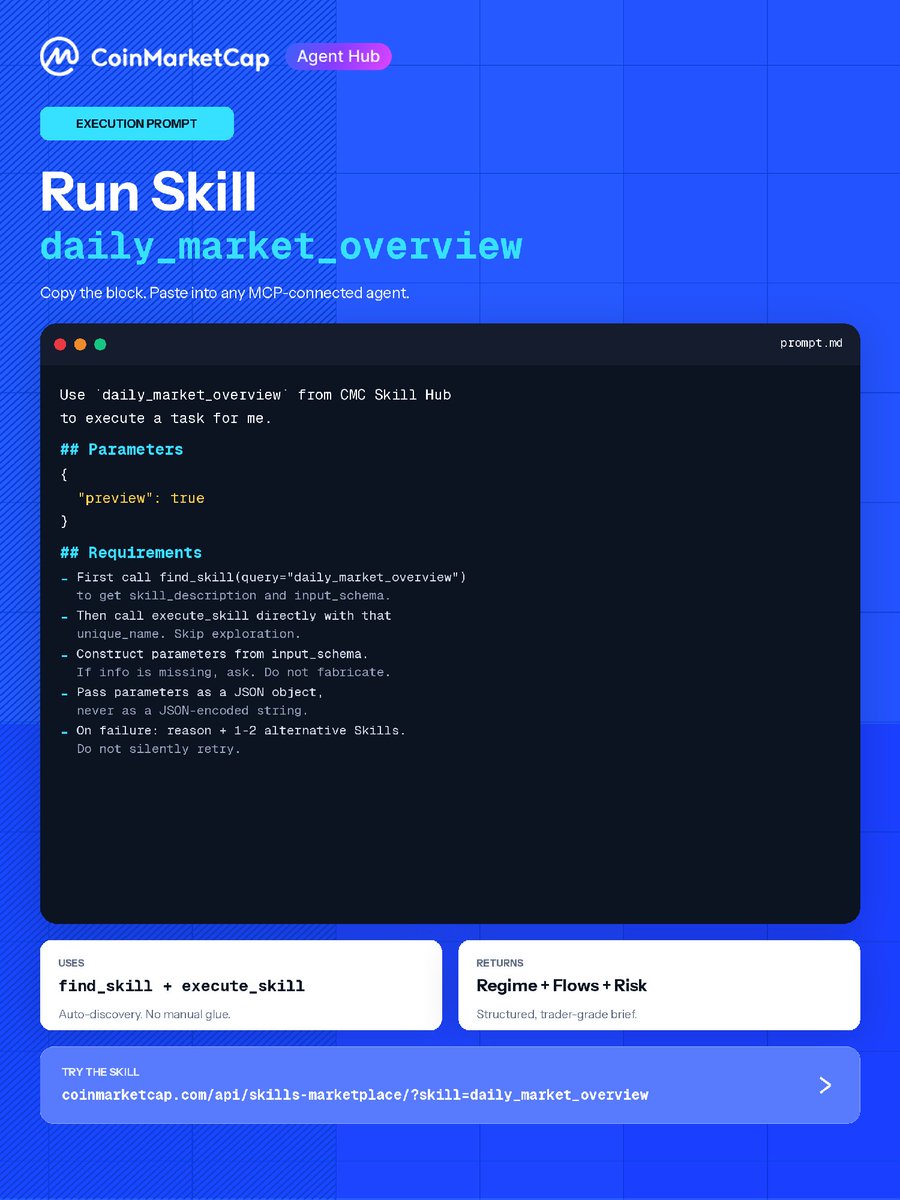Click the red window dot
Viewport: 900px width, 1200px height.
[x=60, y=344]
